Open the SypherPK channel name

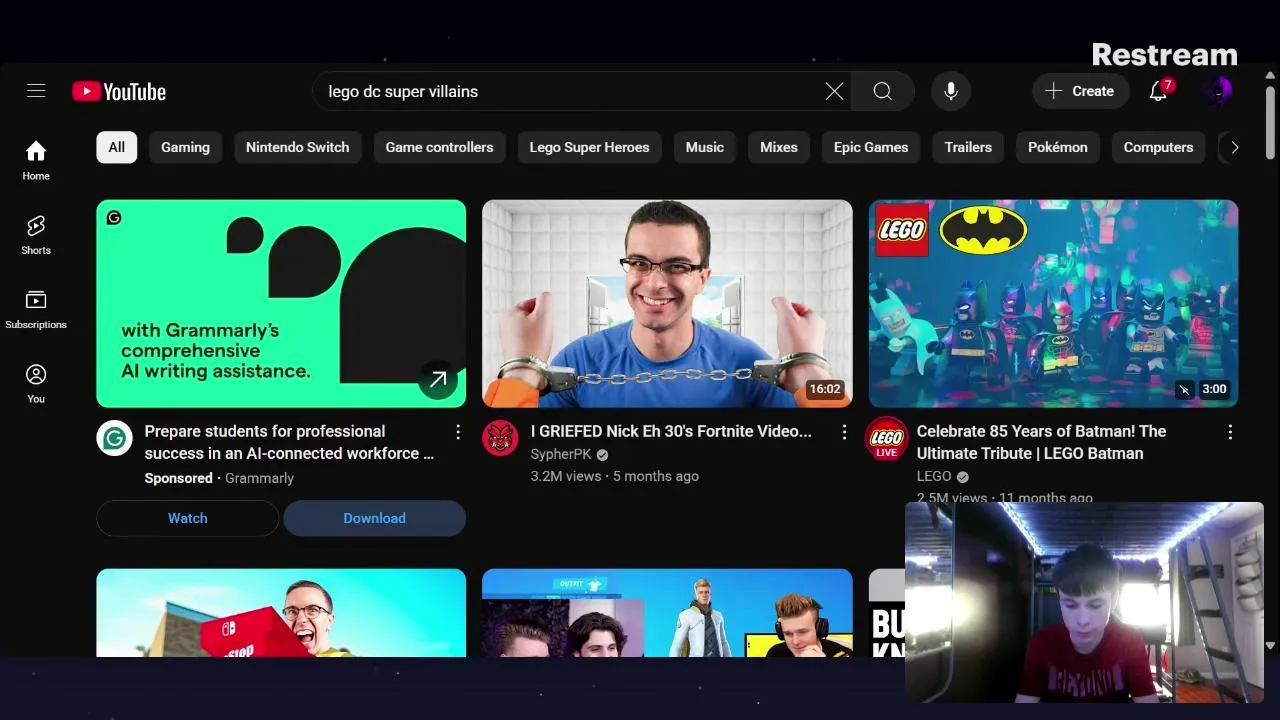(x=561, y=454)
